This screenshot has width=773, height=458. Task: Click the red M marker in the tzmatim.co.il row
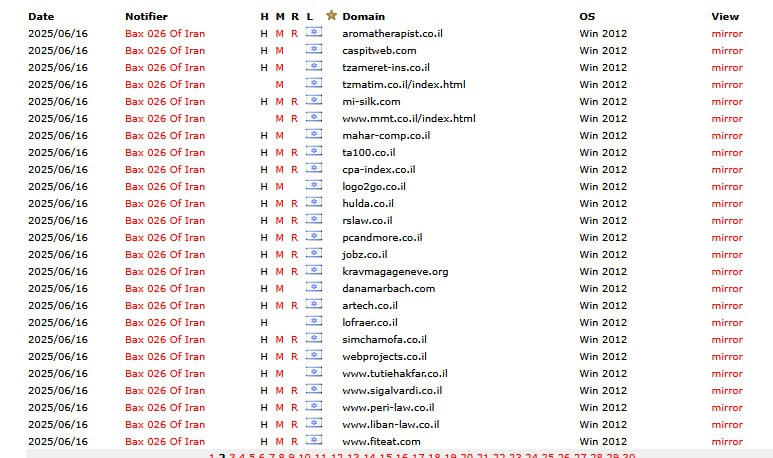(280, 85)
